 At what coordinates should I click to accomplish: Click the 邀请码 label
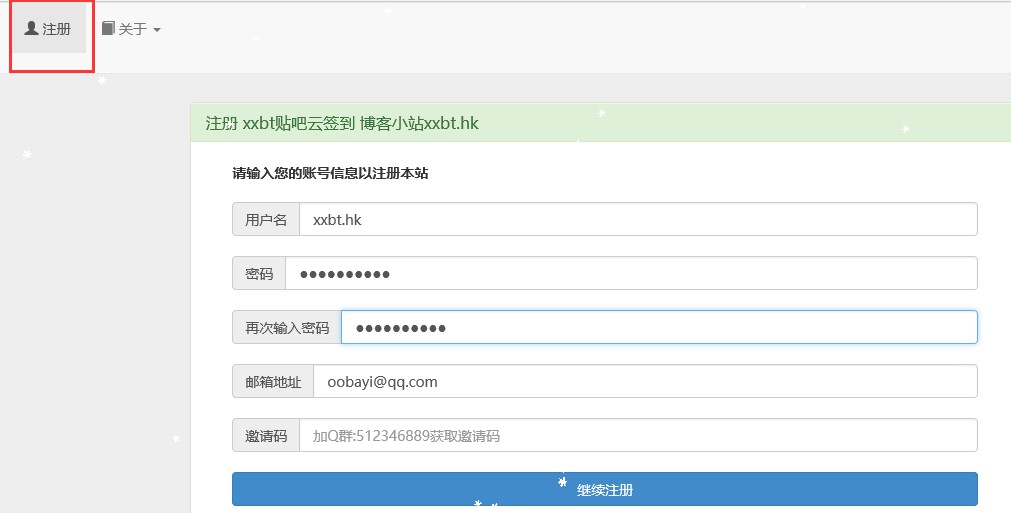pos(266,436)
